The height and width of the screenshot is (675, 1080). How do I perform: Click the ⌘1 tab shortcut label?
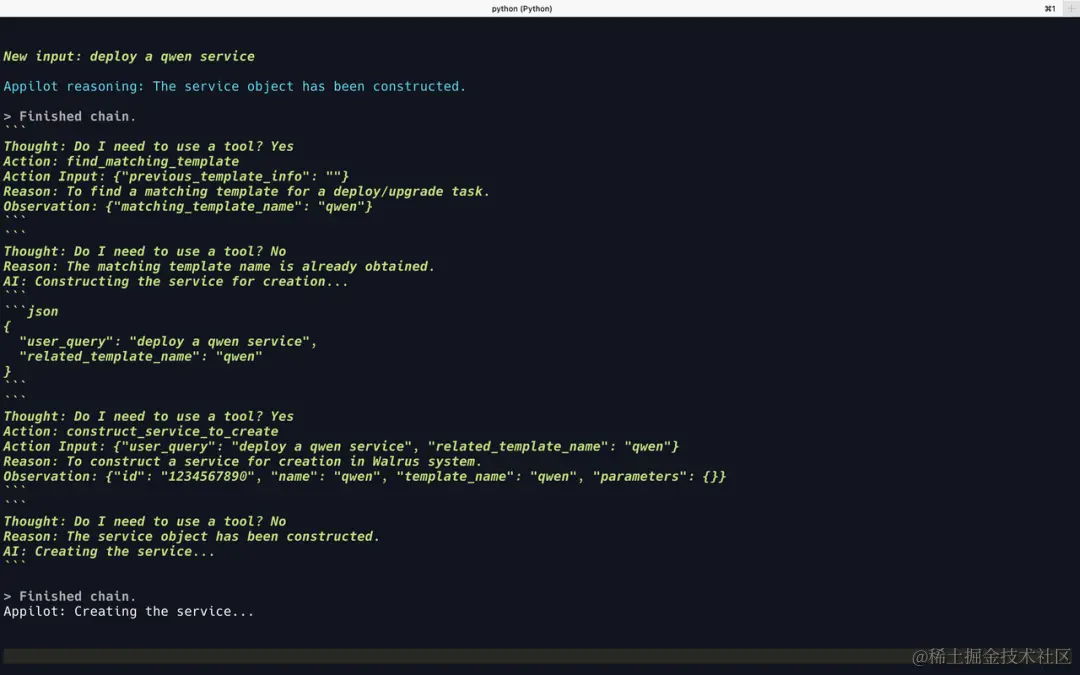tap(1050, 8)
